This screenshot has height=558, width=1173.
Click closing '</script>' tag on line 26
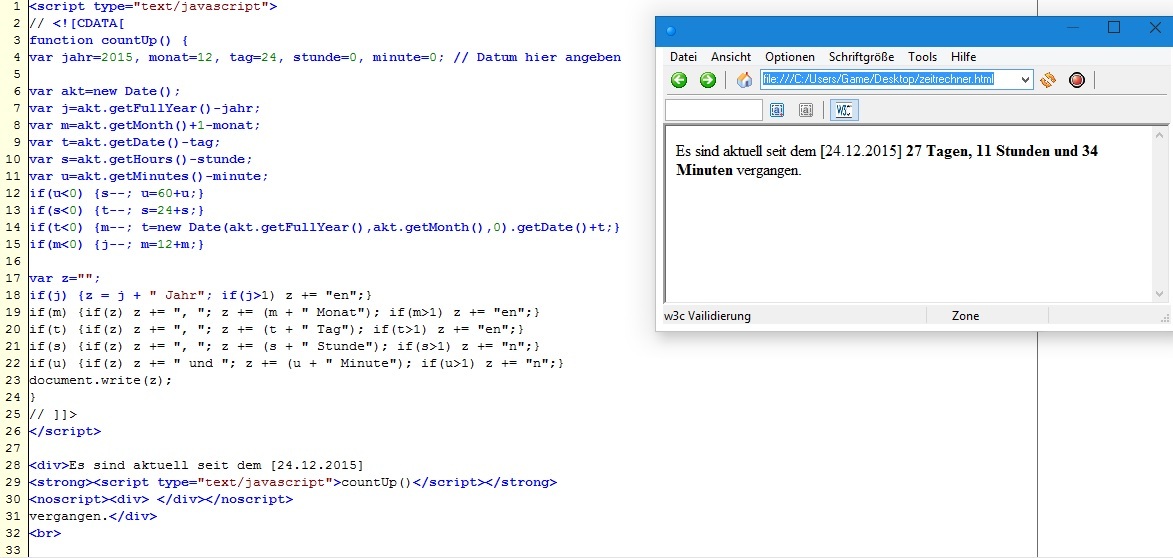64,431
